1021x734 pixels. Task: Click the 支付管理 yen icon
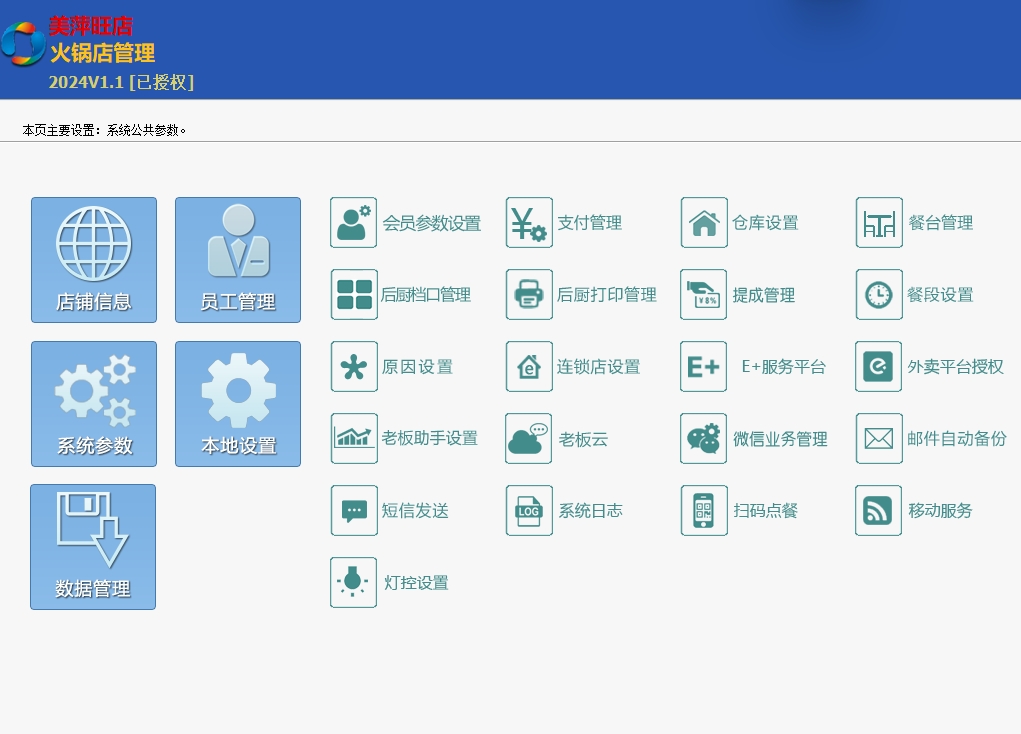529,223
